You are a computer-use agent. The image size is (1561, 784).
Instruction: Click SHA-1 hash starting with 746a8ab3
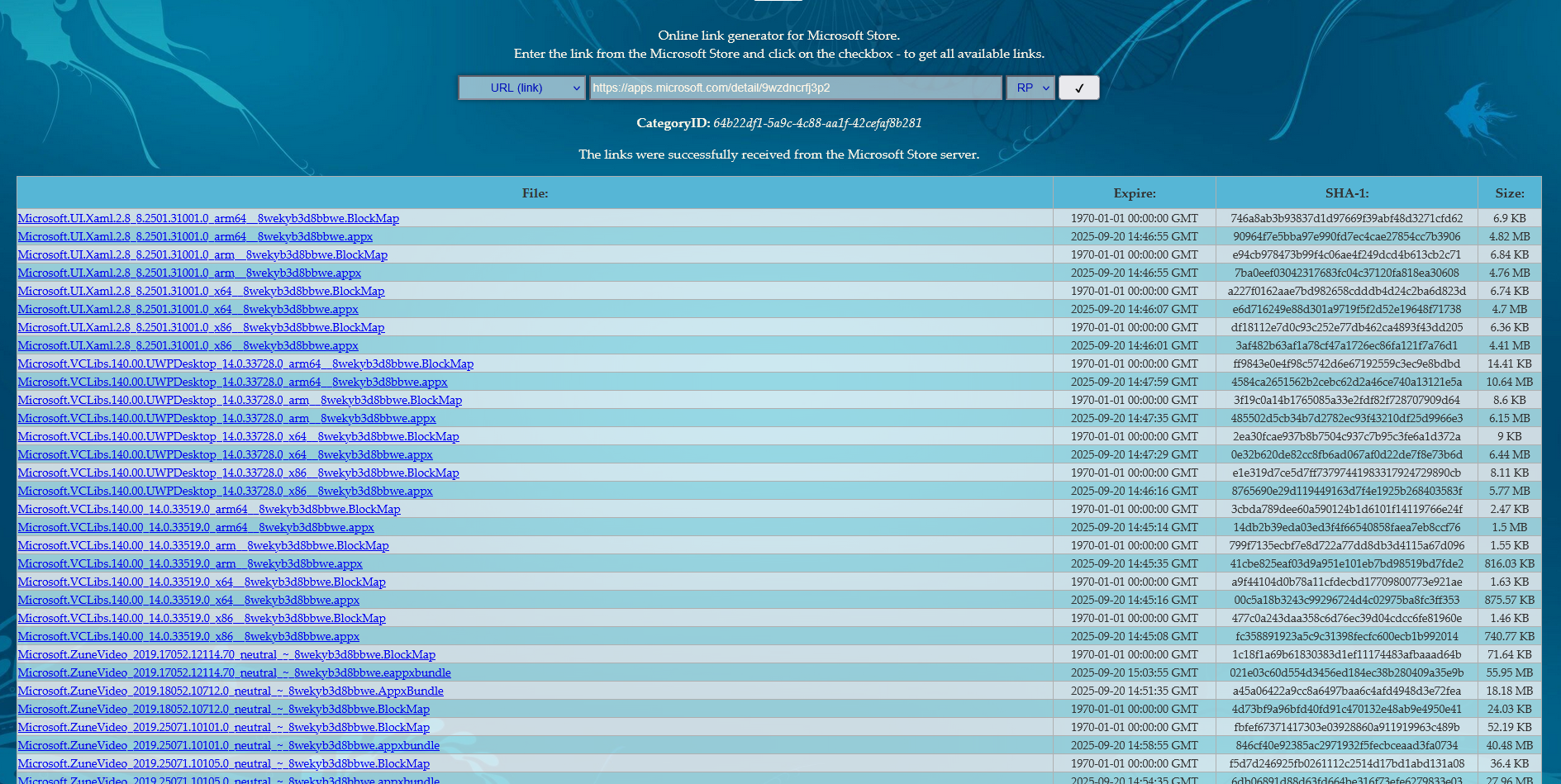1347,218
